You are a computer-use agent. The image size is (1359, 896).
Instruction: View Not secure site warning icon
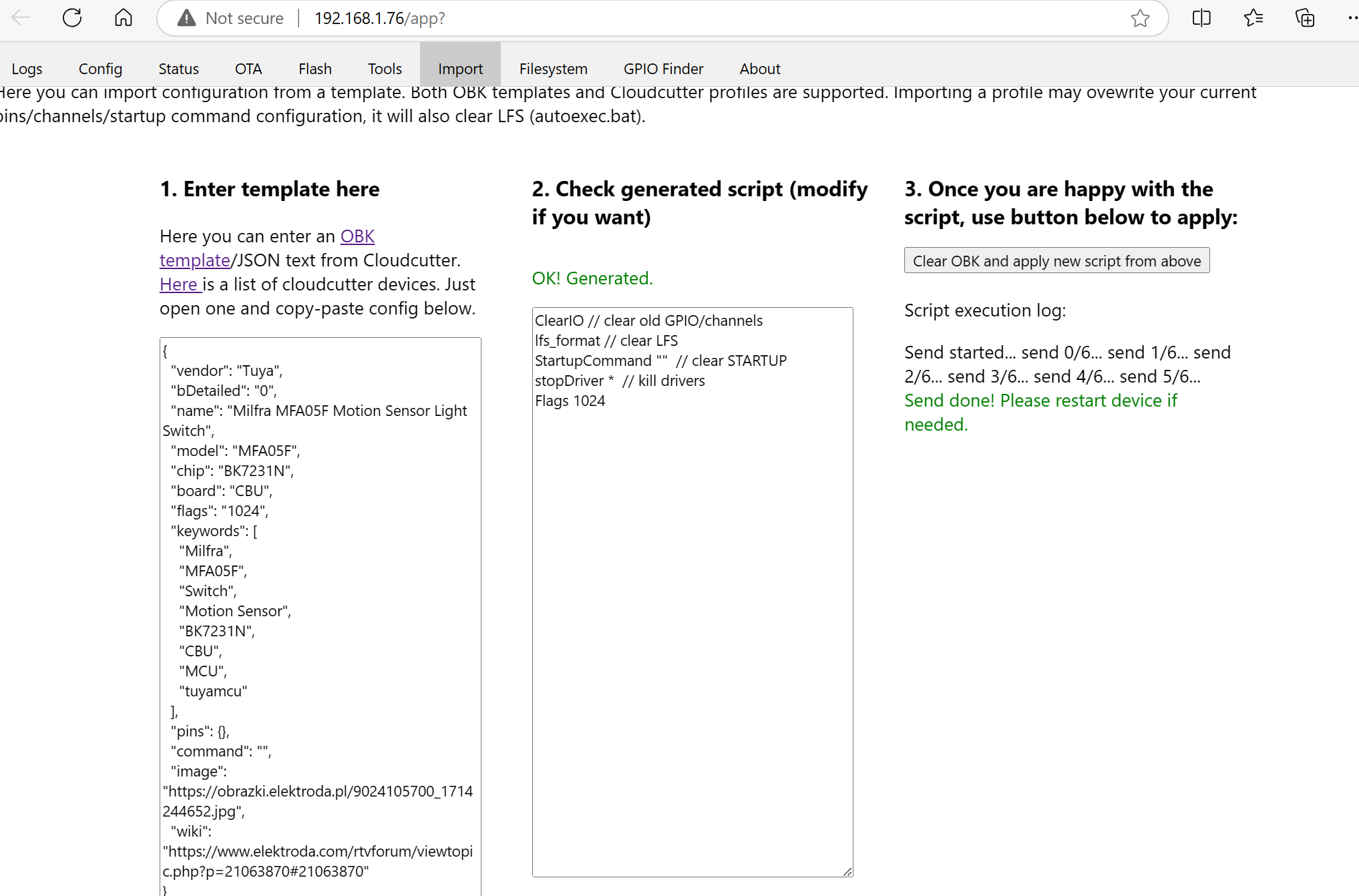186,18
